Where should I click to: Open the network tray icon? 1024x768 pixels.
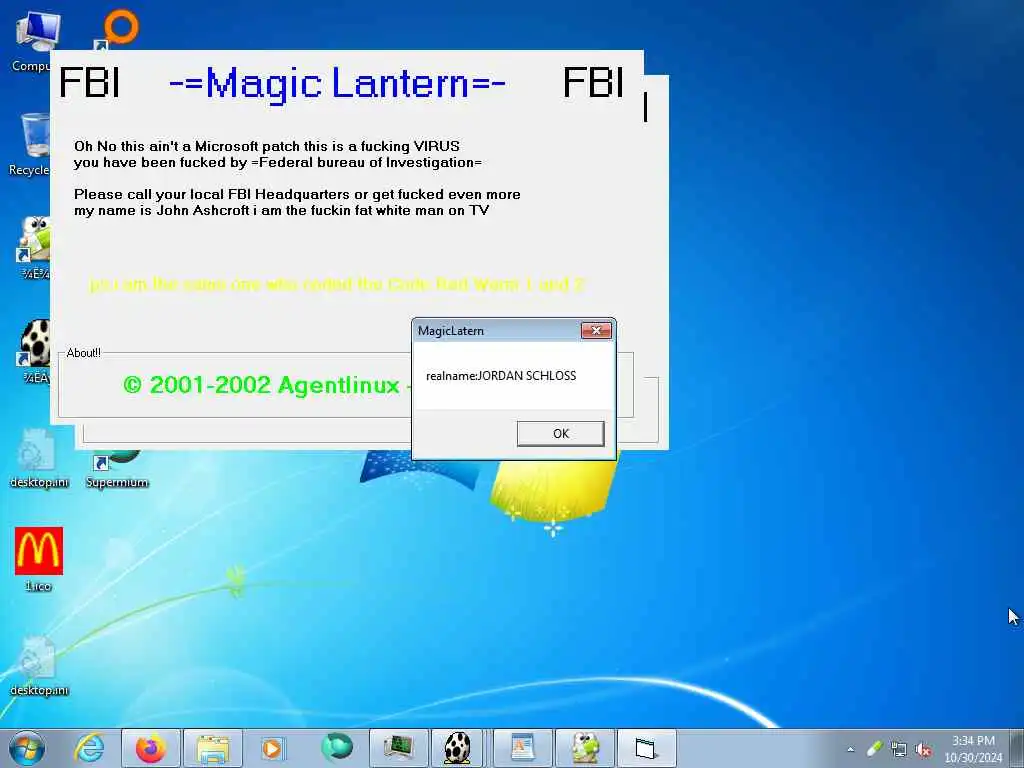pyautogui.click(x=899, y=749)
